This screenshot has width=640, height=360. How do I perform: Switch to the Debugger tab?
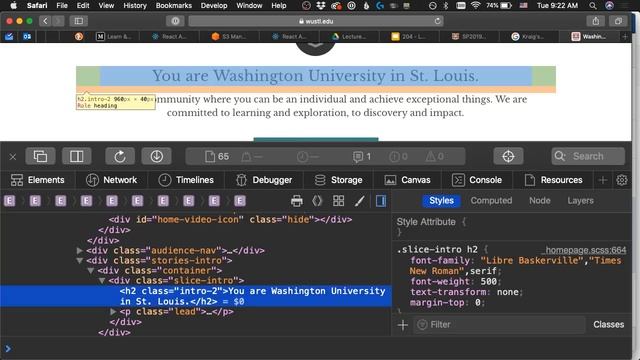pyautogui.click(x=264, y=180)
